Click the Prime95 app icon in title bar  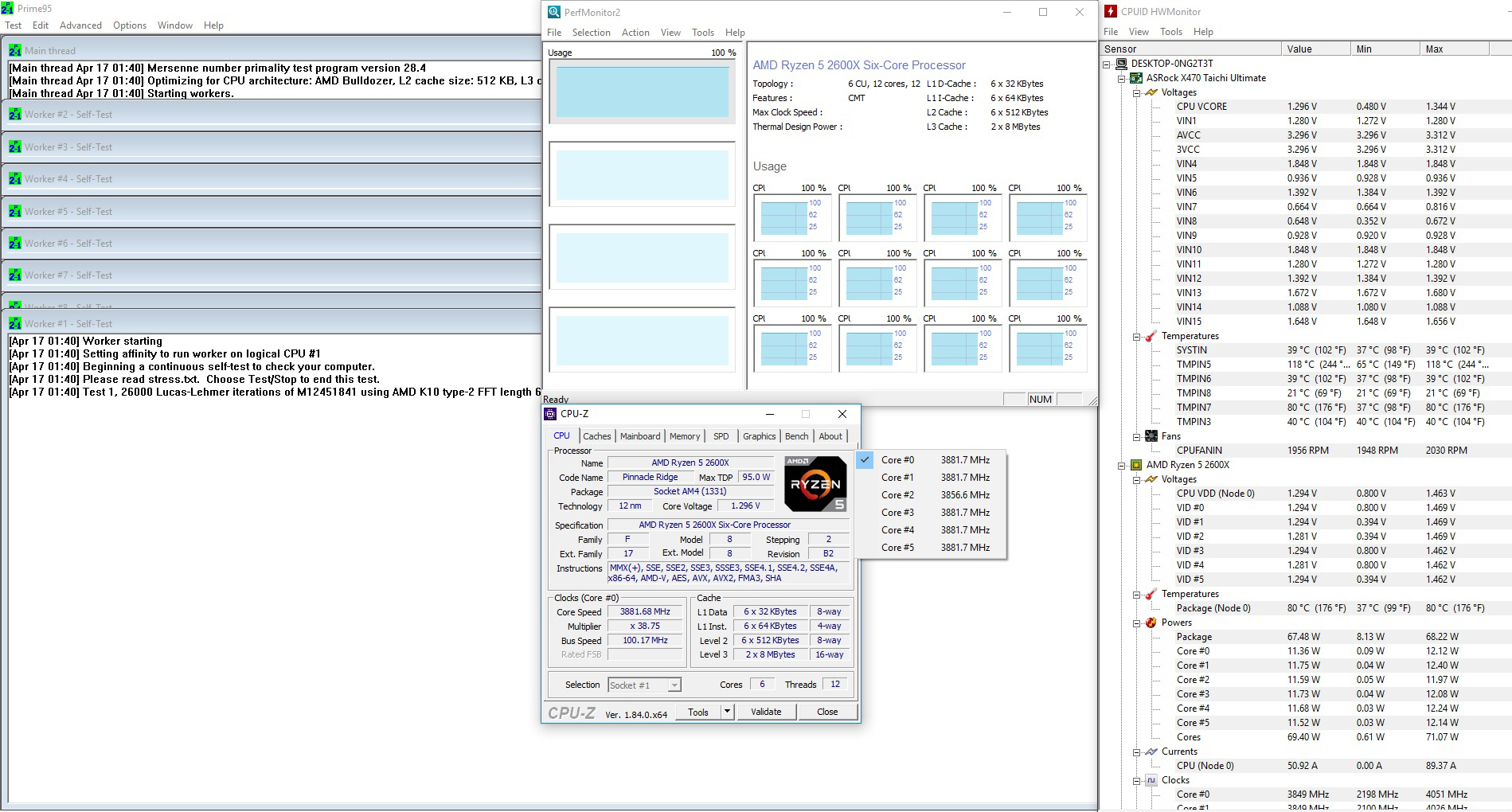(x=8, y=8)
